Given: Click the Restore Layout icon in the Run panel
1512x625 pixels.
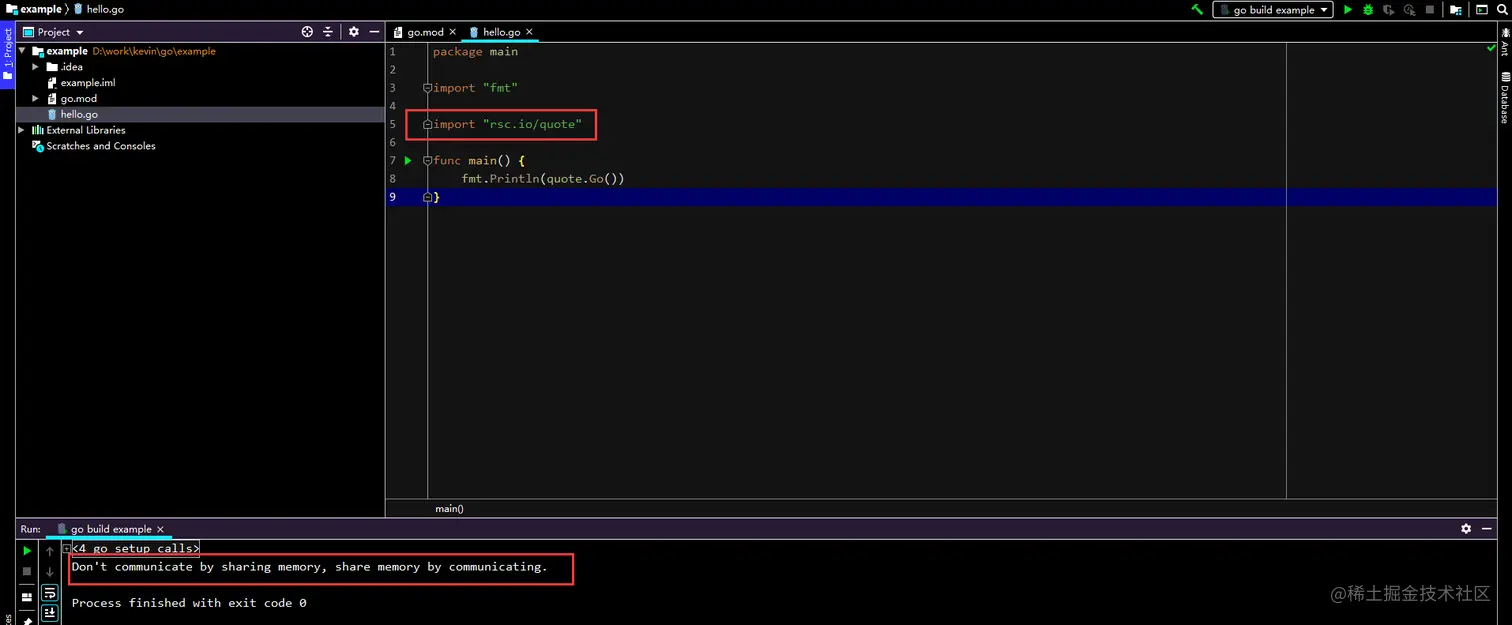Looking at the screenshot, I should point(27,596).
